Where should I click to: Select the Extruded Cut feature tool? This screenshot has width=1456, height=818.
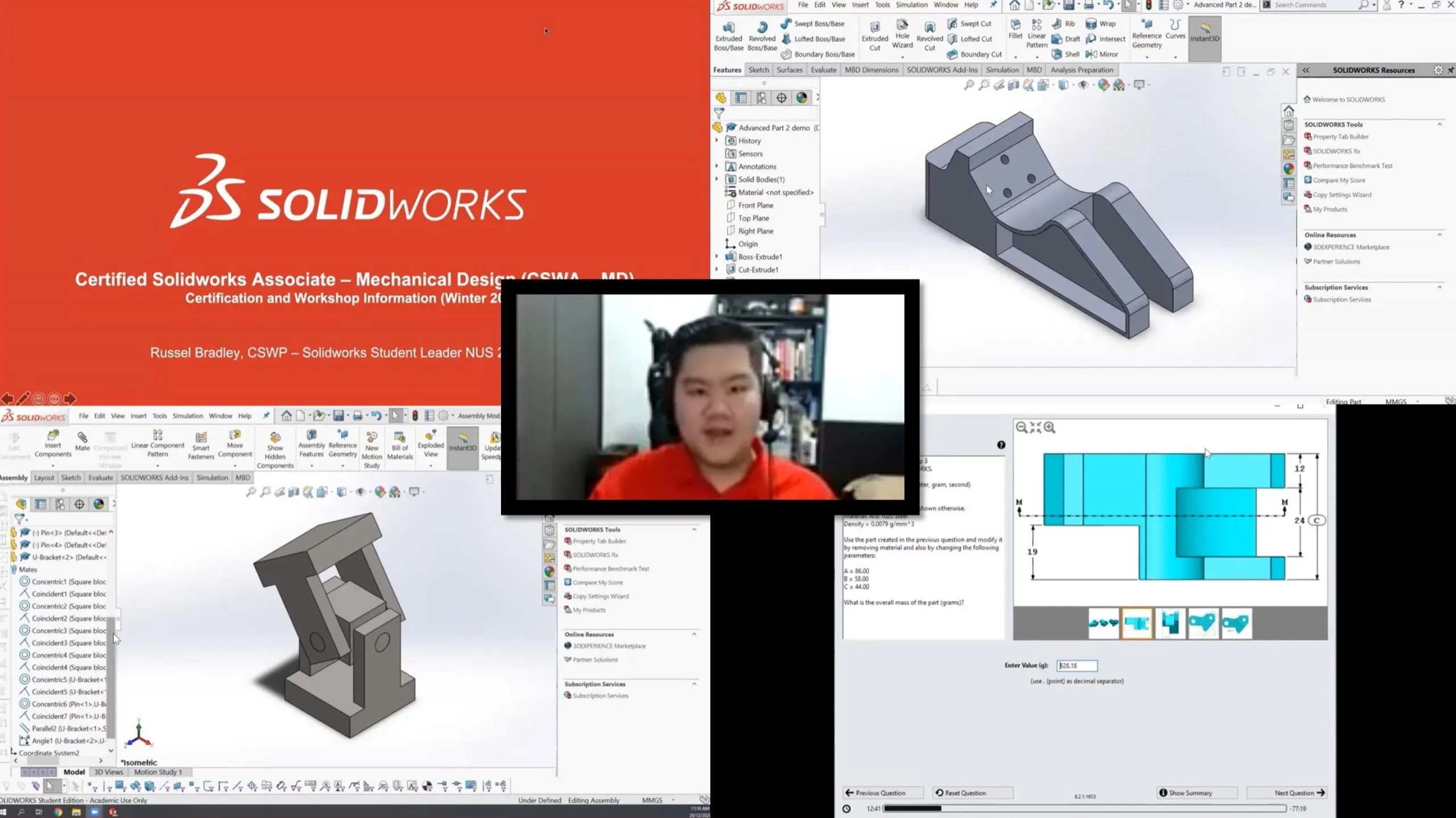click(875, 35)
